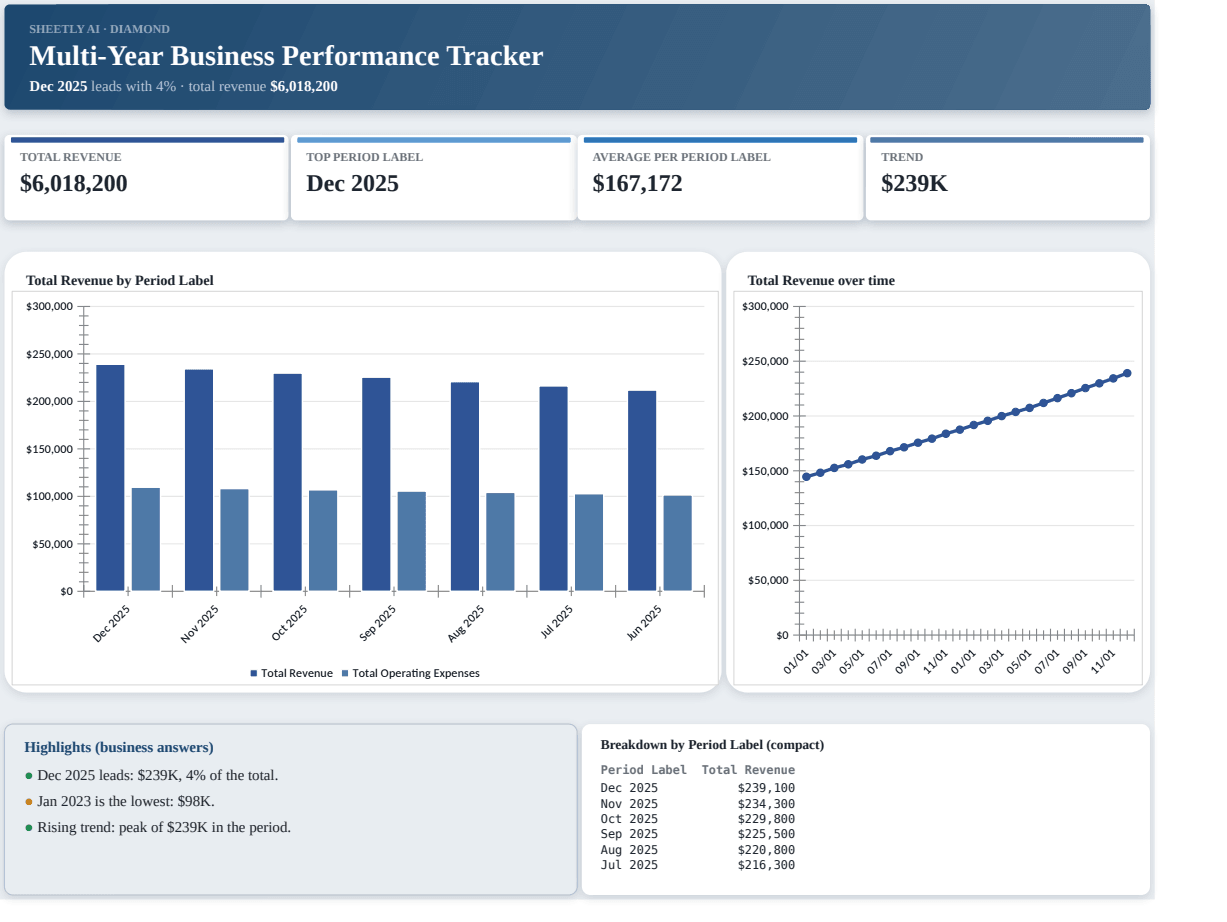Click the Sep 2025 row label in table
This screenshot has width=1227, height=922.
(x=629, y=834)
